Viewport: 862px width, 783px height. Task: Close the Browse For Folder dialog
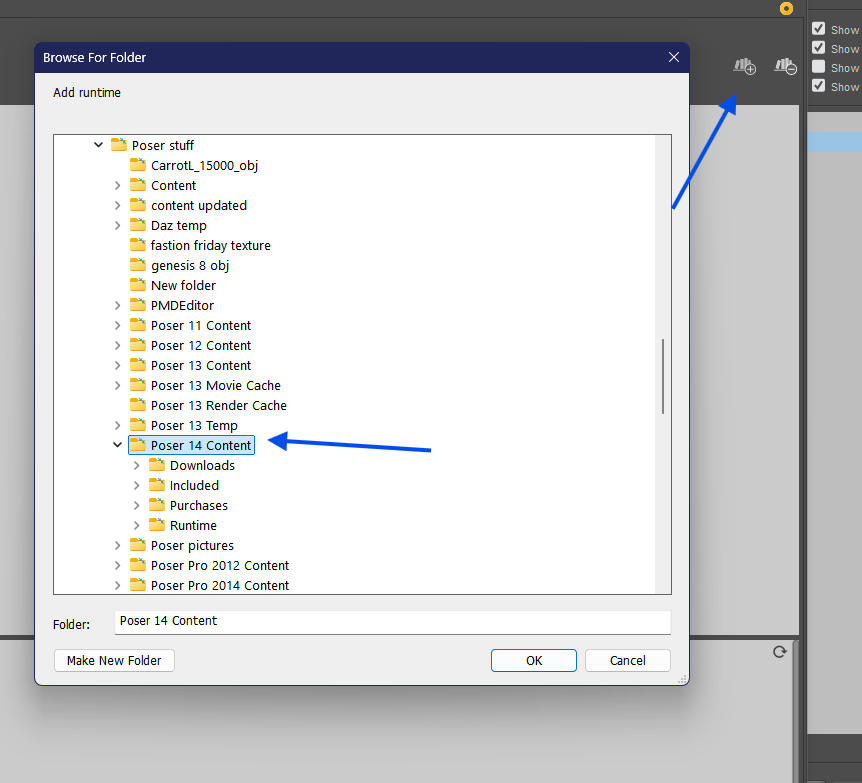coord(674,57)
